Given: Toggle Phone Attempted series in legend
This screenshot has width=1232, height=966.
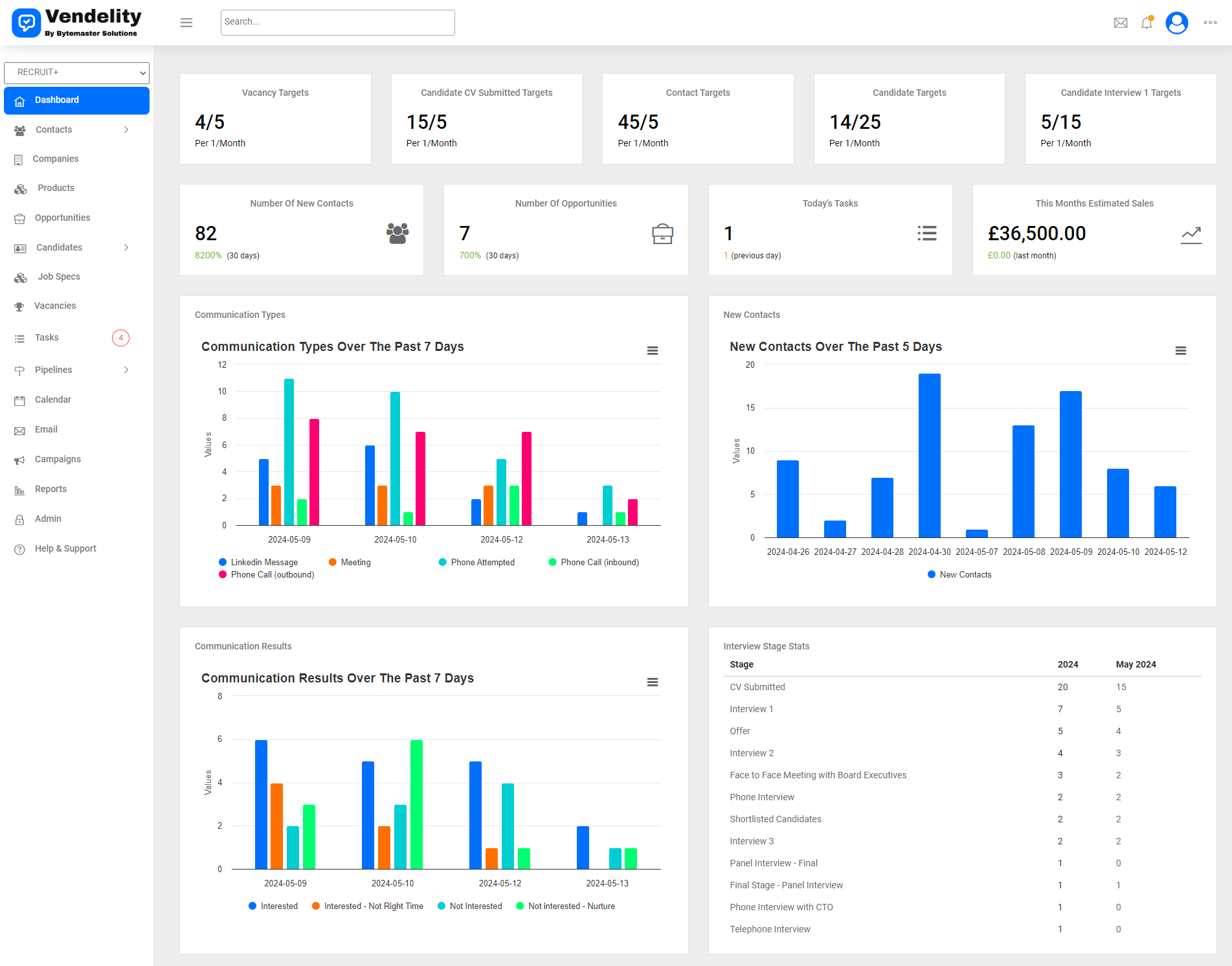Looking at the screenshot, I should (x=476, y=562).
